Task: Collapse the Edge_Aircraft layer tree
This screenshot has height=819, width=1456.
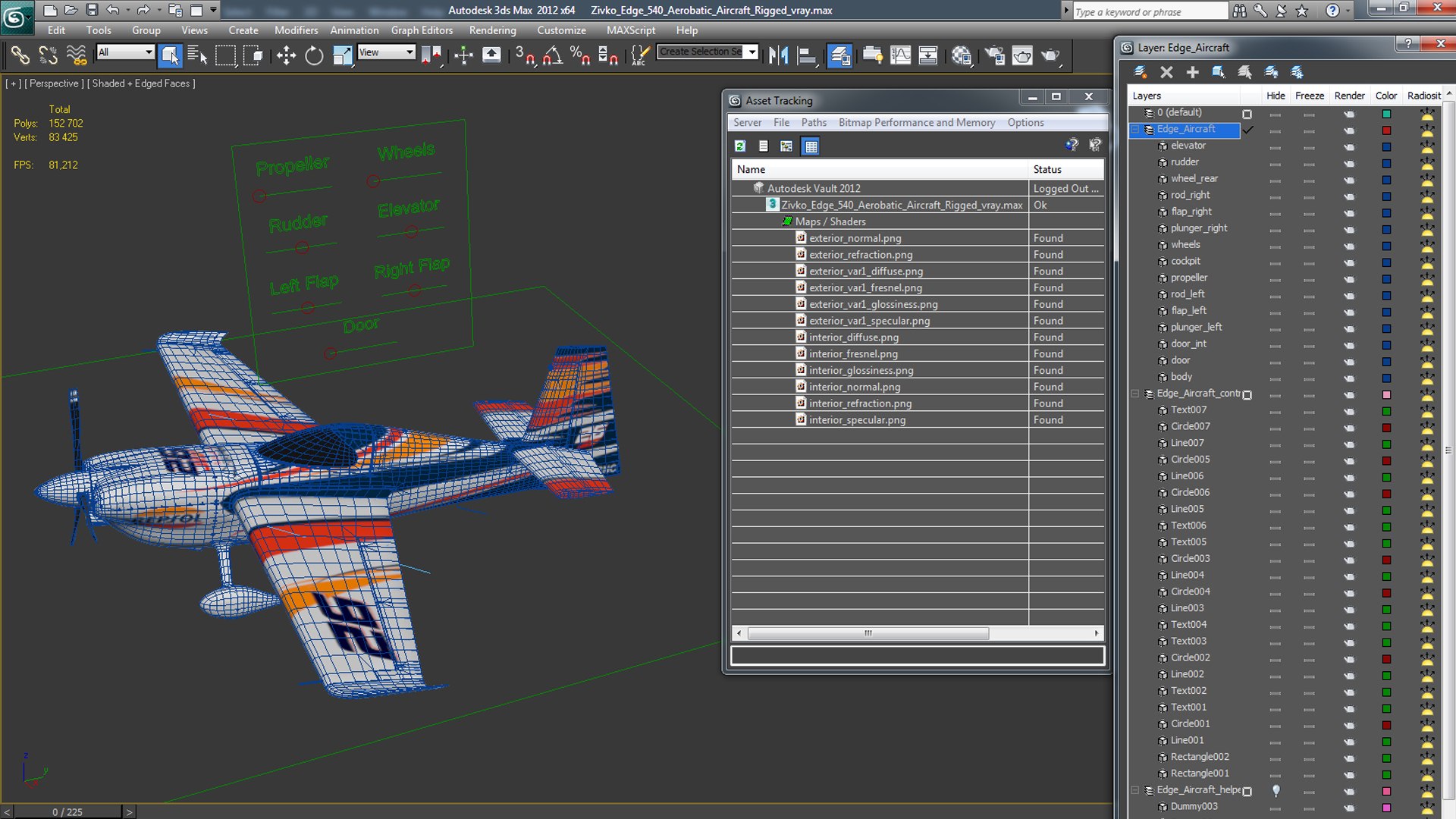Action: point(1135,130)
